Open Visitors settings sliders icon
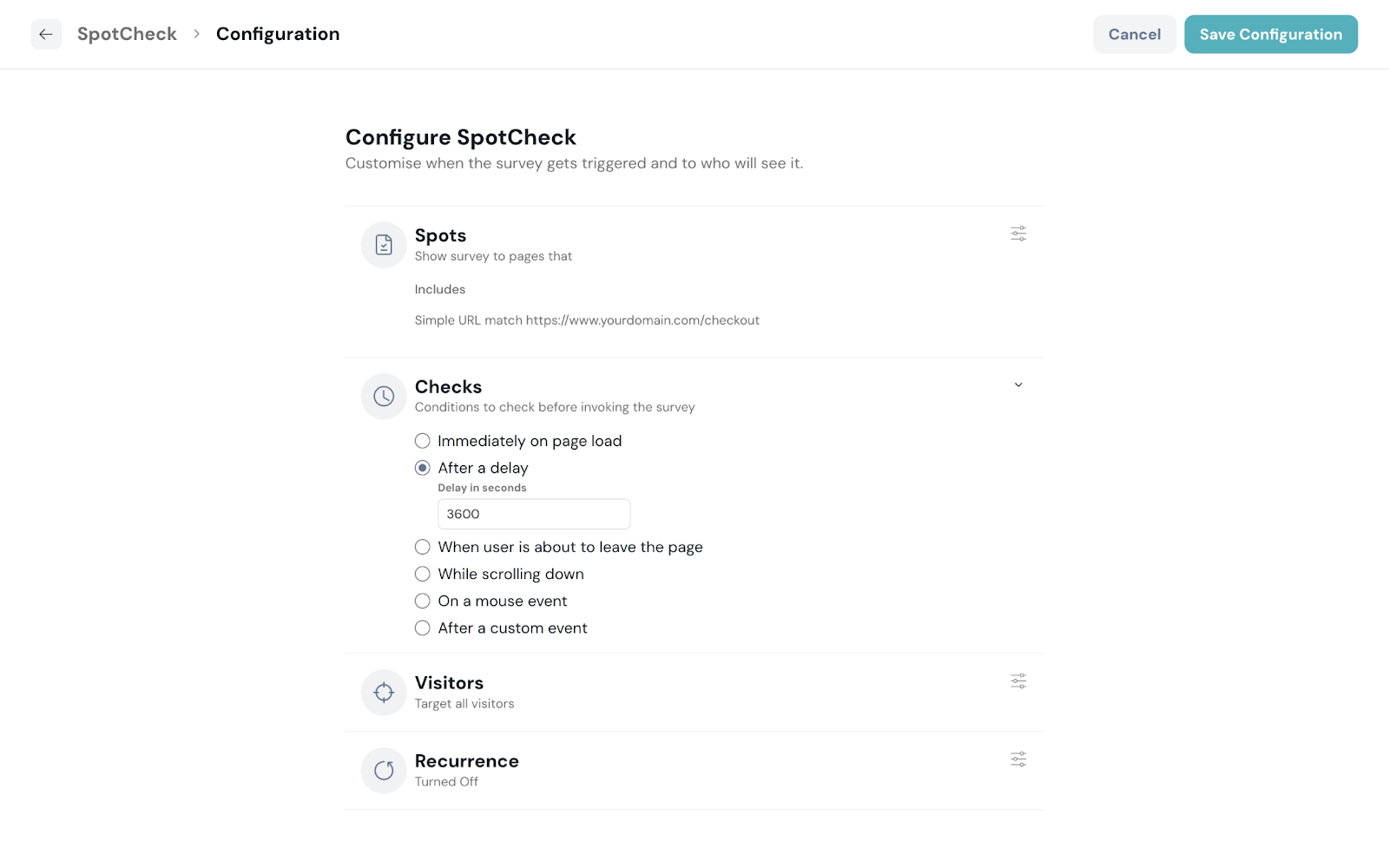Viewport: 1389px width, 868px height. tap(1018, 681)
